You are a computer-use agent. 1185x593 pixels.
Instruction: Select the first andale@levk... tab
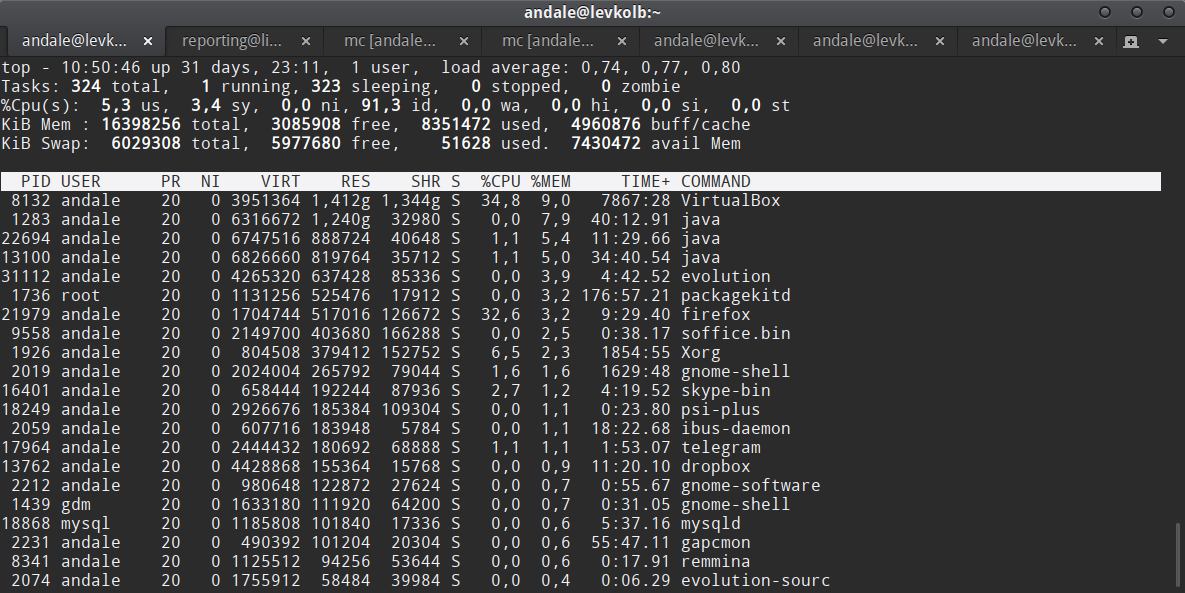pyautogui.click(x=74, y=41)
